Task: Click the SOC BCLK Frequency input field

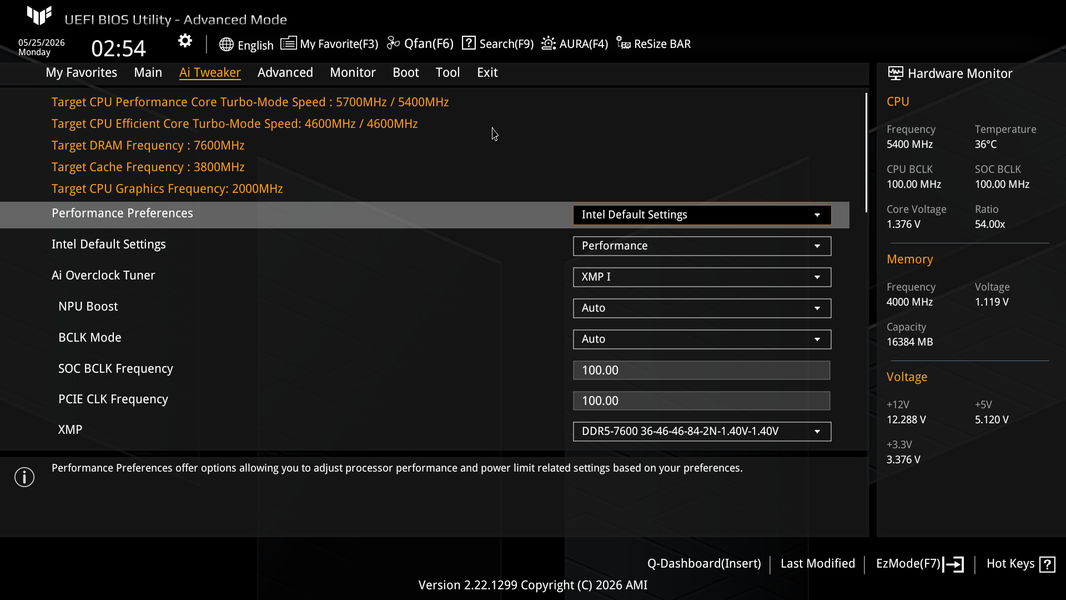Action: tap(701, 370)
